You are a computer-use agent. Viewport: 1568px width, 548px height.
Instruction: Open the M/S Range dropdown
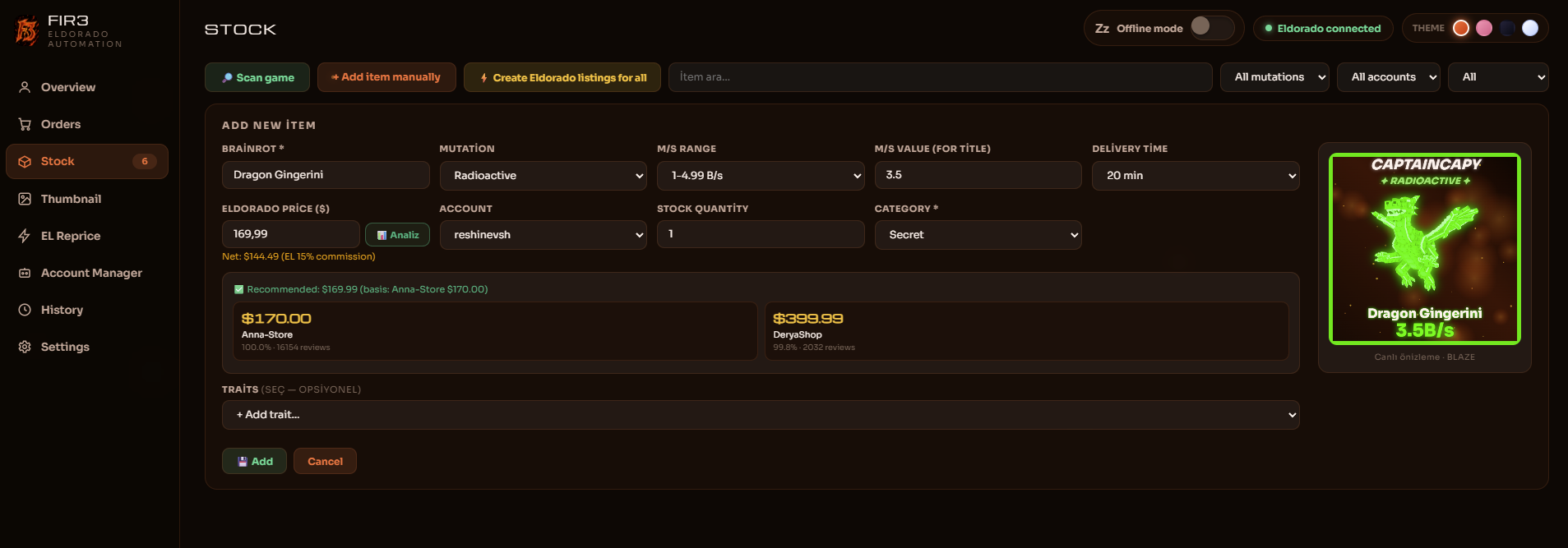[761, 176]
